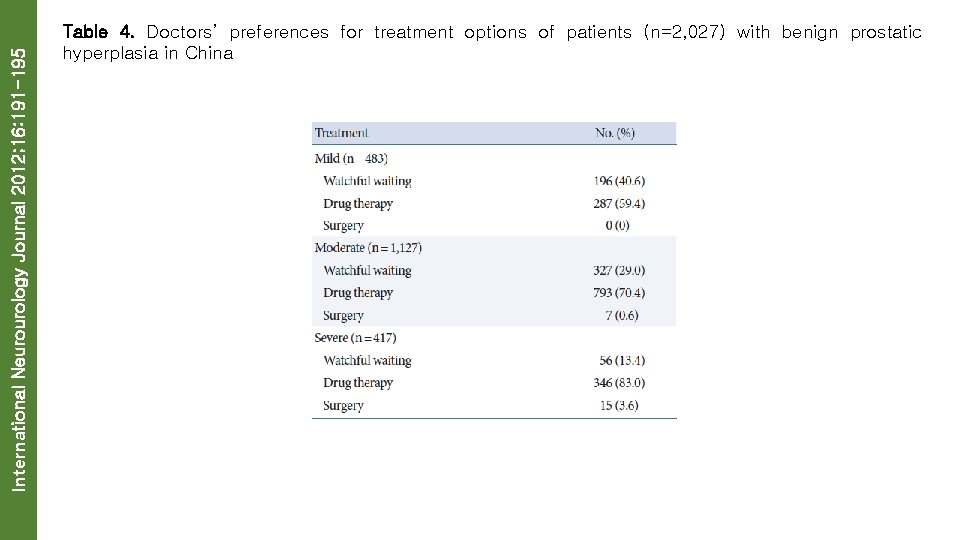Select the Treatment column header

click(x=341, y=133)
